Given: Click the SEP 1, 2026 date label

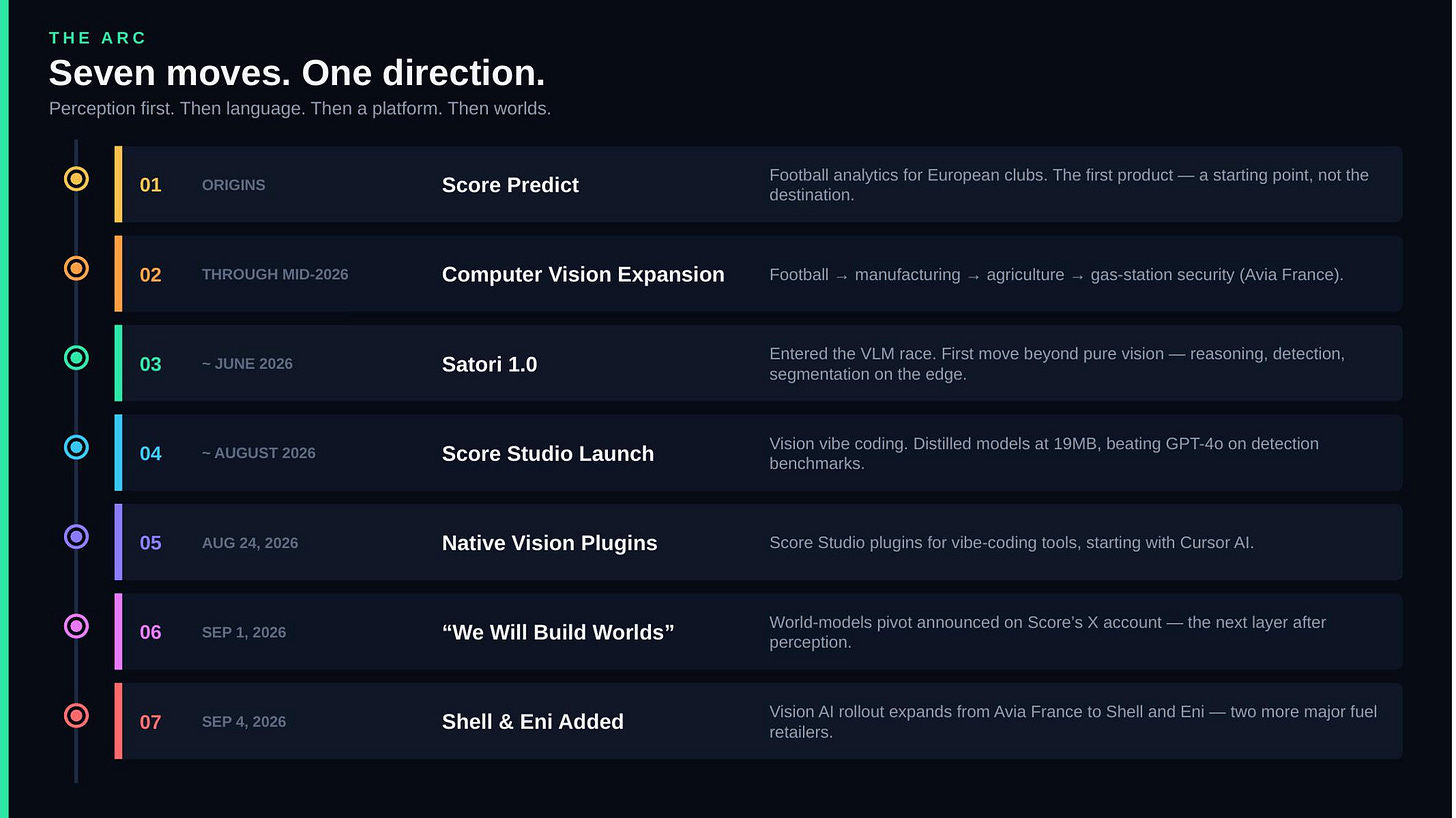Looking at the screenshot, I should click(x=244, y=632).
